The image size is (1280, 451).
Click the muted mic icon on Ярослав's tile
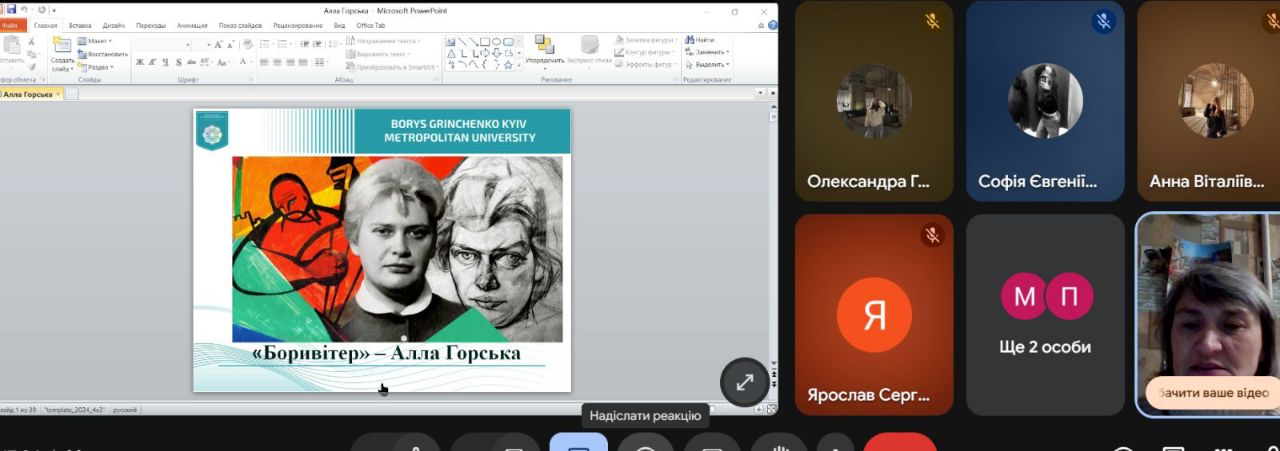click(x=932, y=234)
